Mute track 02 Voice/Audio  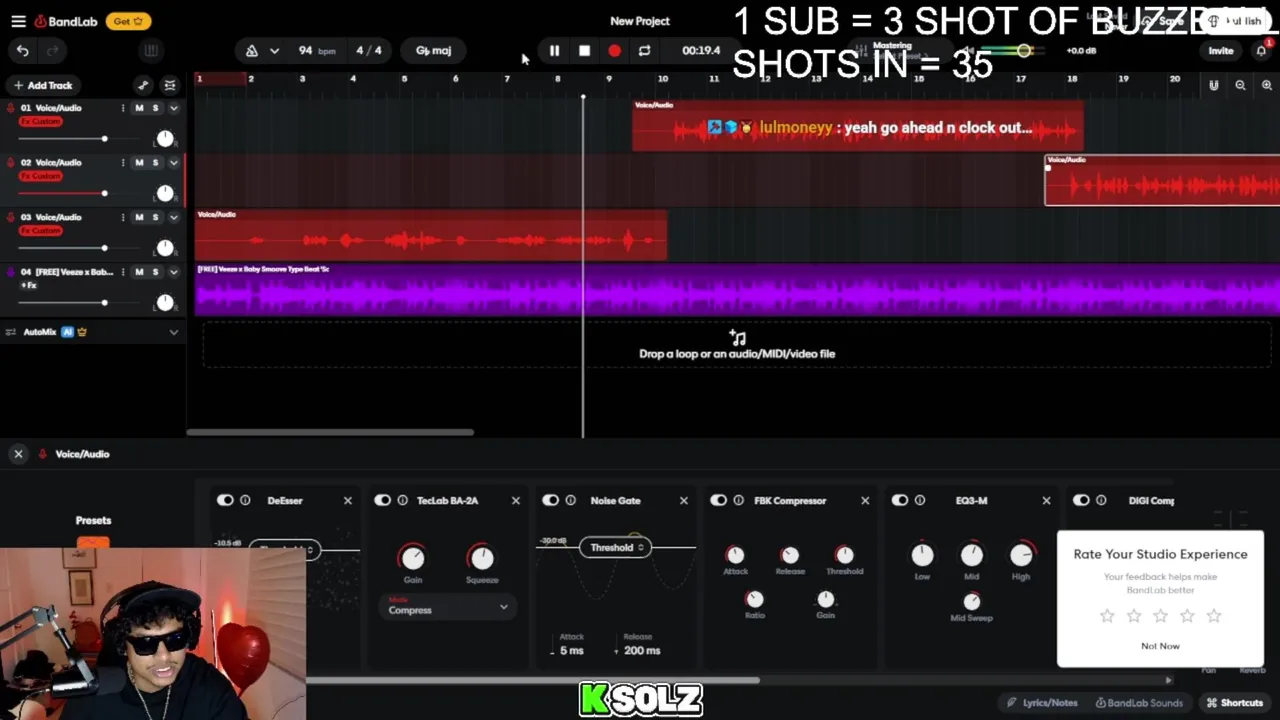coord(139,162)
